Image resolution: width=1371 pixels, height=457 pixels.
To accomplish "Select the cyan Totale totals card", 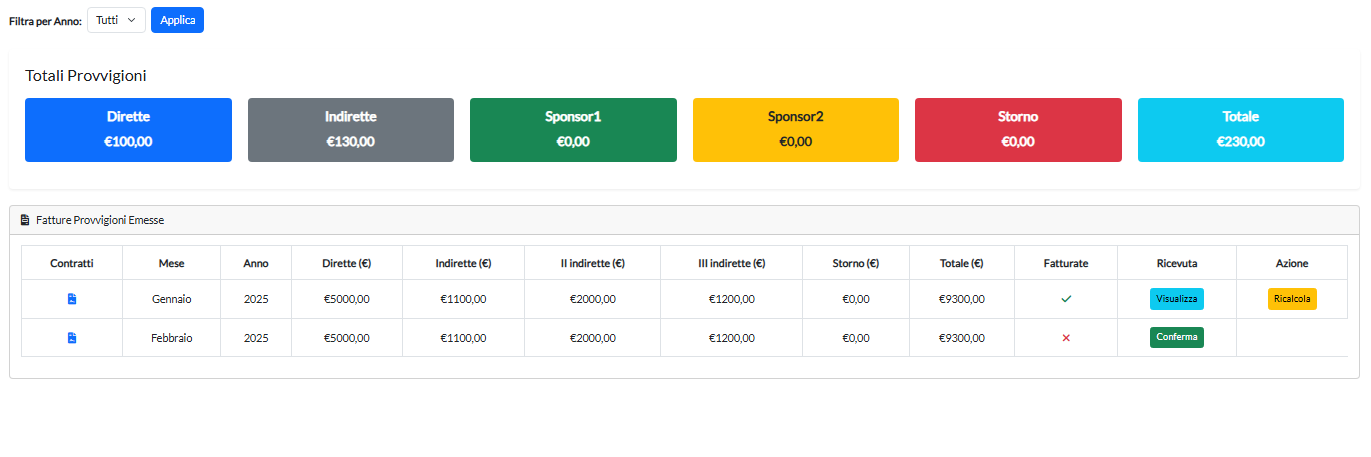I will coord(1241,130).
